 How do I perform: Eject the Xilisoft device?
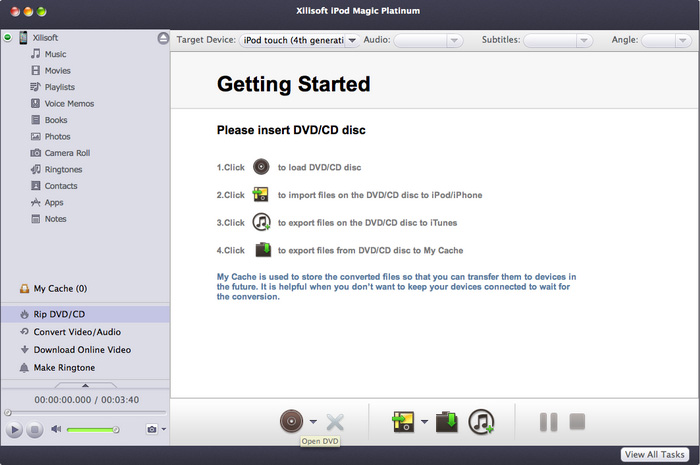coord(163,38)
